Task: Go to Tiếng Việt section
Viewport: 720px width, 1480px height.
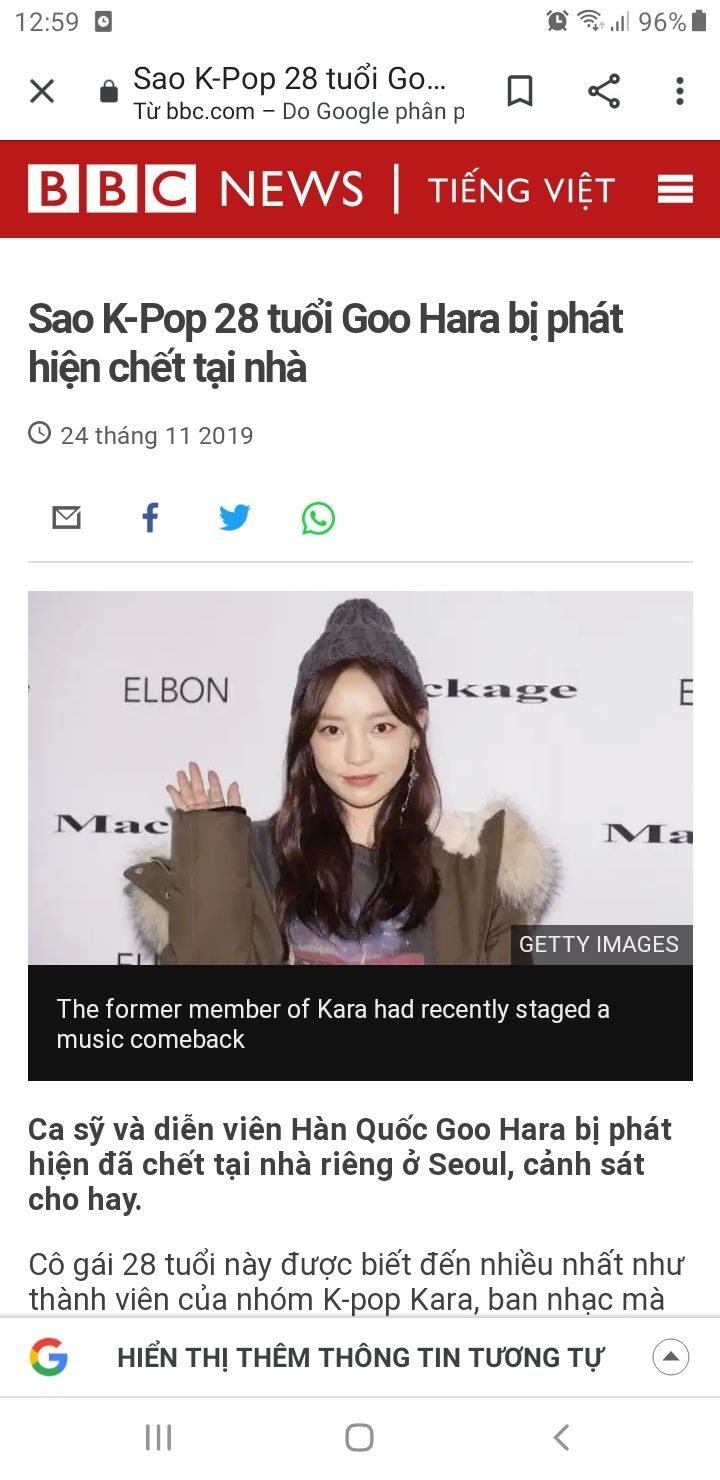Action: (521, 189)
